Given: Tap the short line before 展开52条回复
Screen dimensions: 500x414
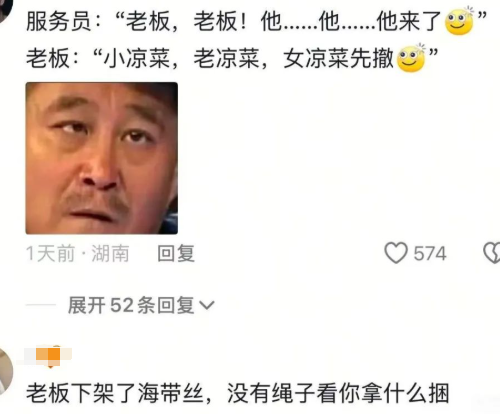Looking at the screenshot, I should point(41,305).
